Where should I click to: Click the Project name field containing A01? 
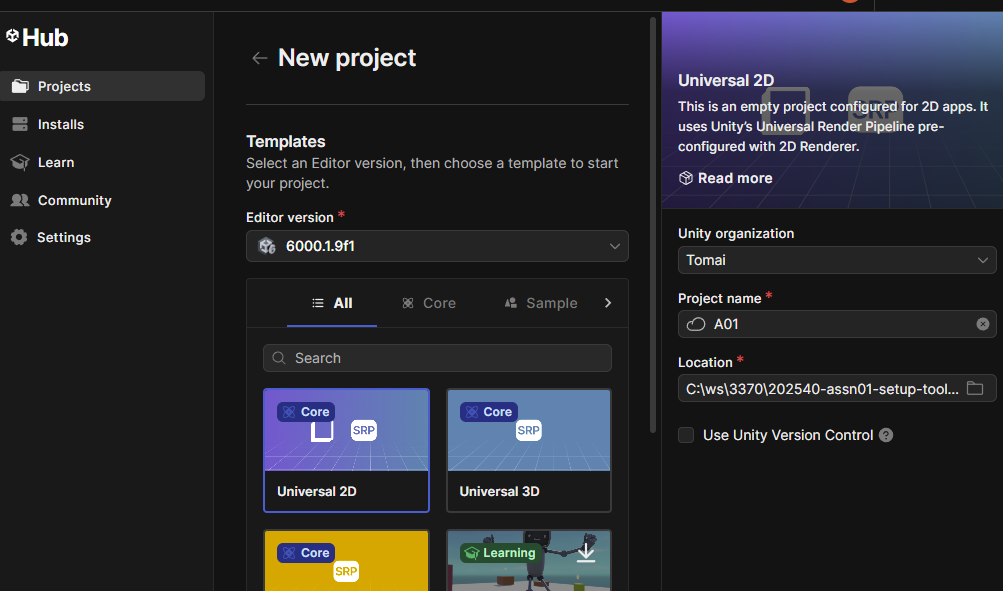click(837, 324)
